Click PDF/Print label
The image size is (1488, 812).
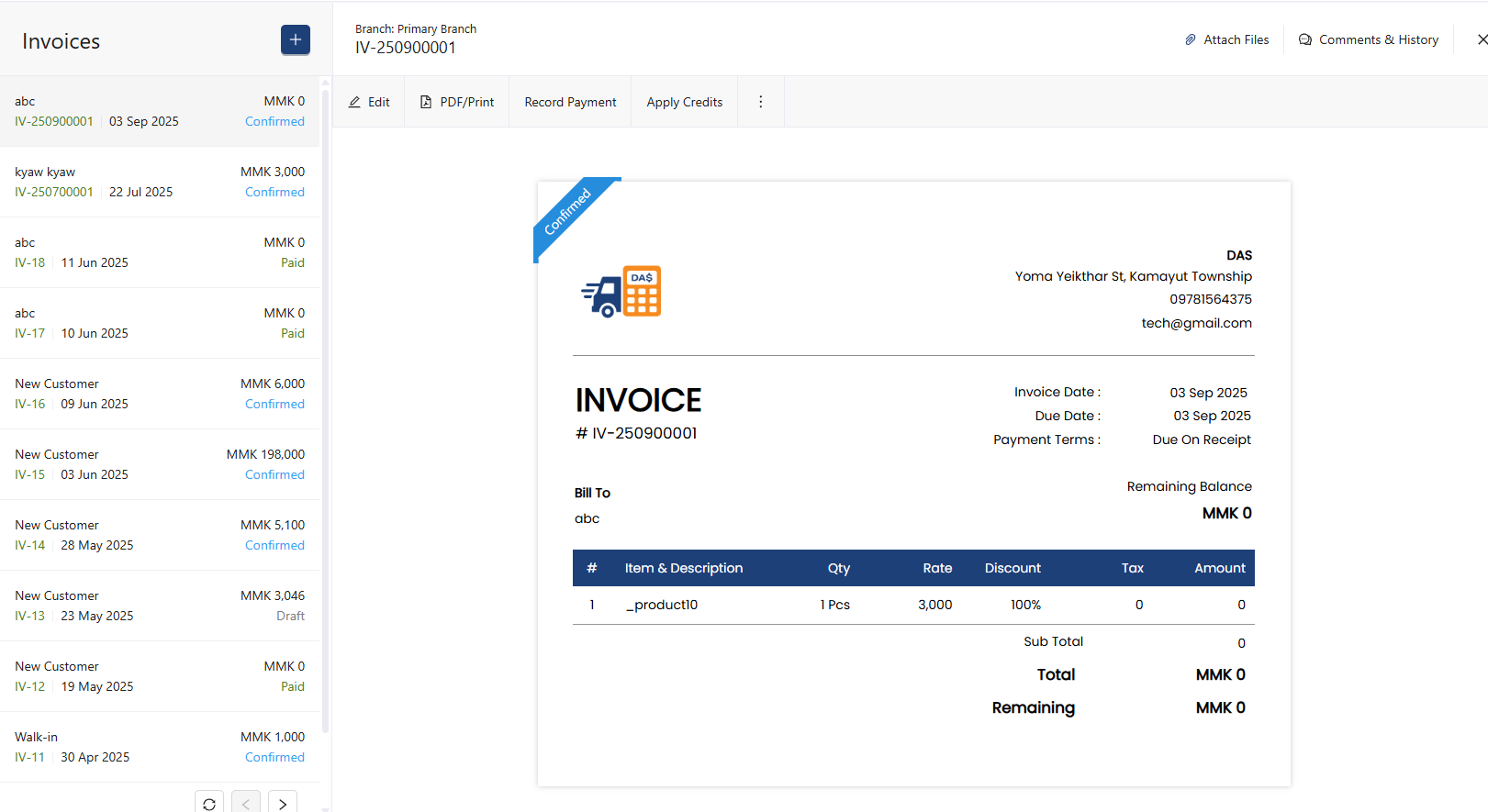pyautogui.click(x=467, y=102)
